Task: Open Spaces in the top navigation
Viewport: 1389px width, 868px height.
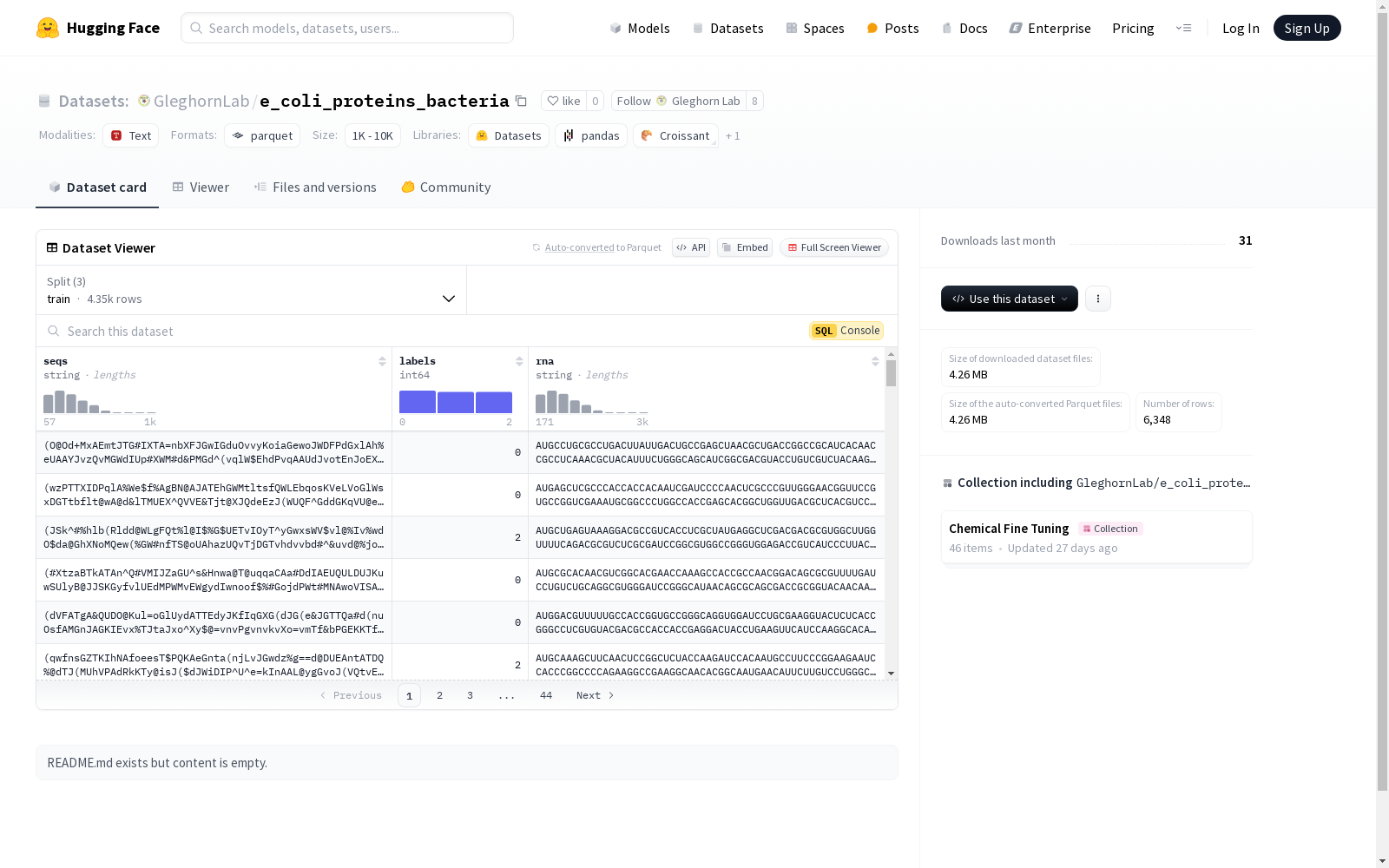Action: (x=815, y=28)
